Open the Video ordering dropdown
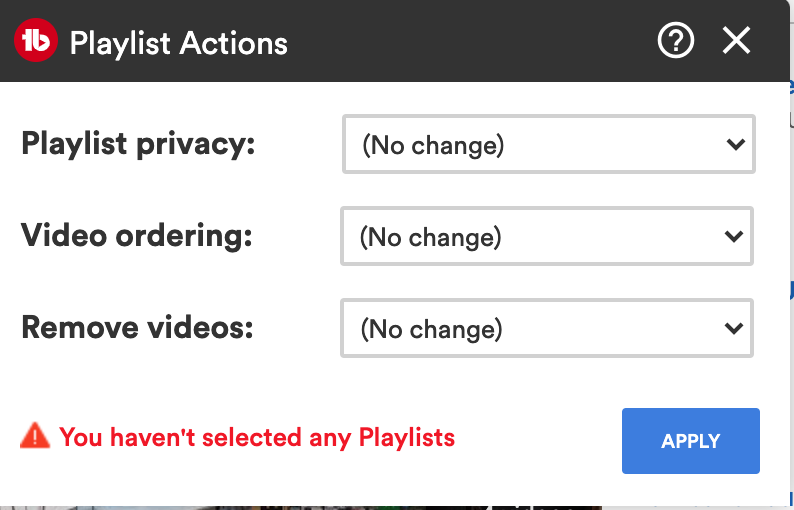Screen dimensions: 794x510 [546, 237]
